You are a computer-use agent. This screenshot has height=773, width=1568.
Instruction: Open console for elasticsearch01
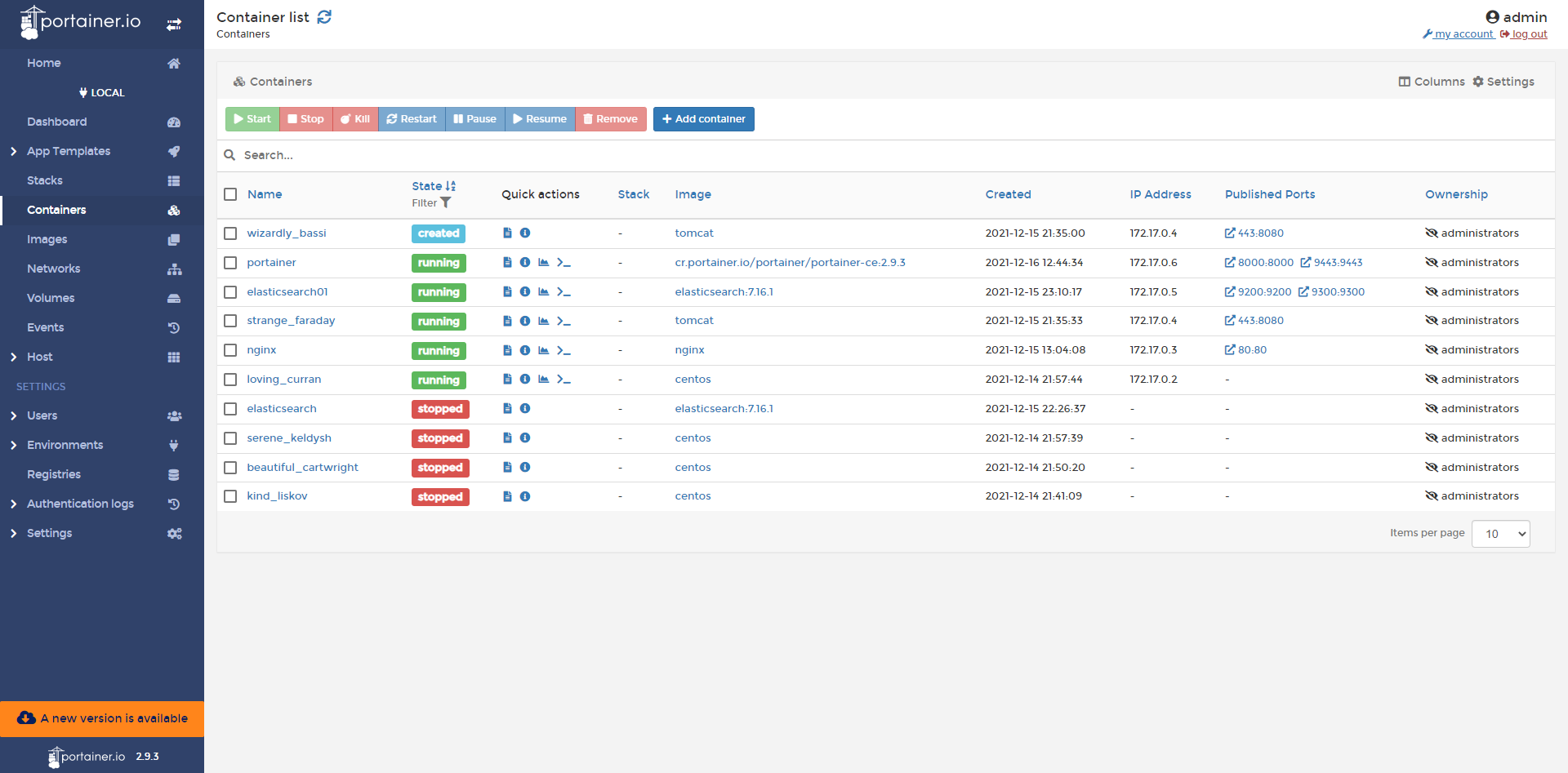click(563, 292)
